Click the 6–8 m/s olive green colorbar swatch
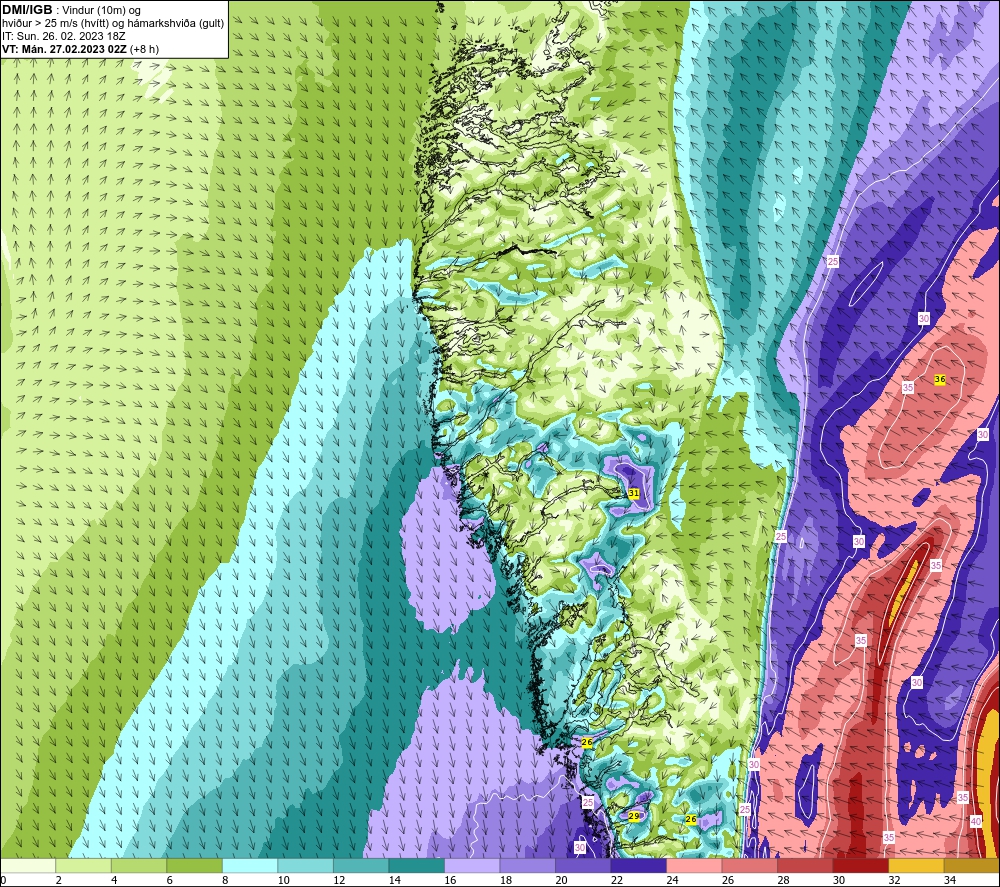 tap(195, 866)
